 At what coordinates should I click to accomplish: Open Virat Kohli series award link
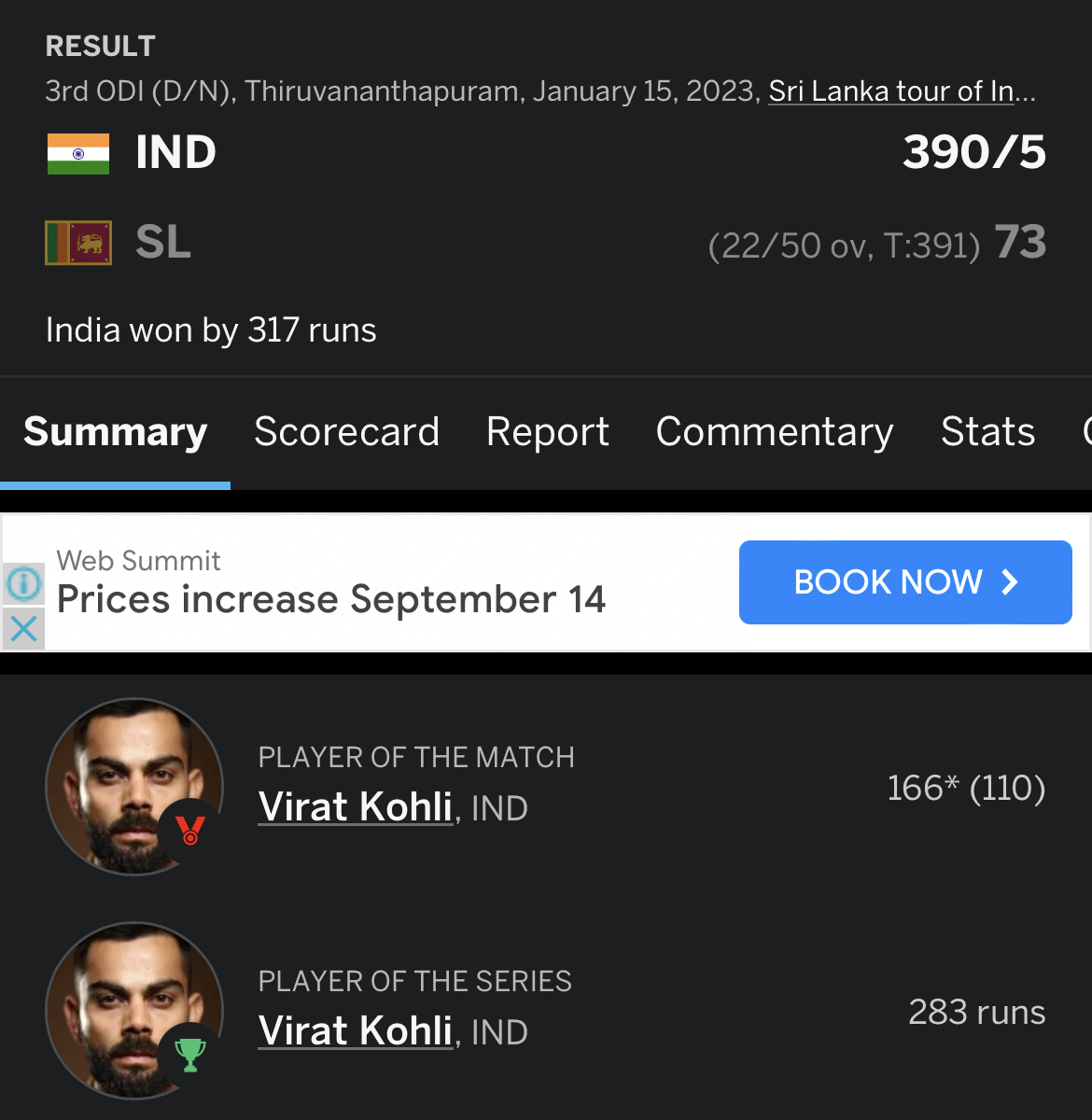tap(356, 1031)
